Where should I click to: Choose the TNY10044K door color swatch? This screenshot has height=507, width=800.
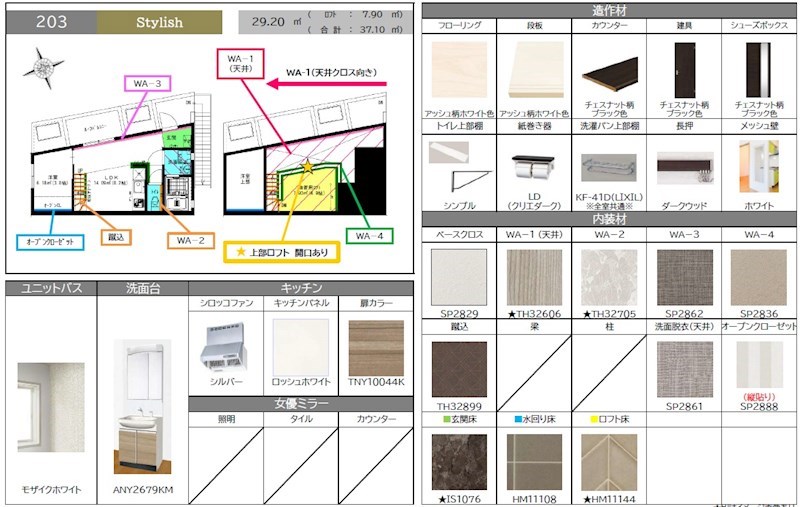(x=376, y=346)
